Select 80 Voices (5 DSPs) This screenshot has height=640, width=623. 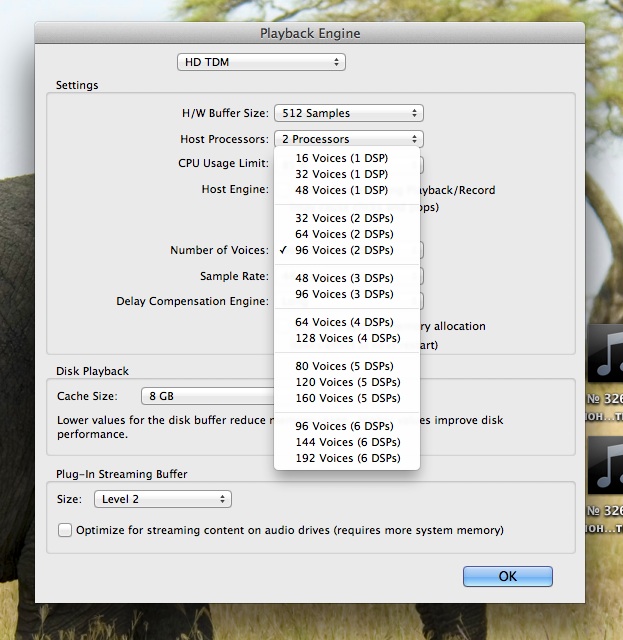click(347, 366)
